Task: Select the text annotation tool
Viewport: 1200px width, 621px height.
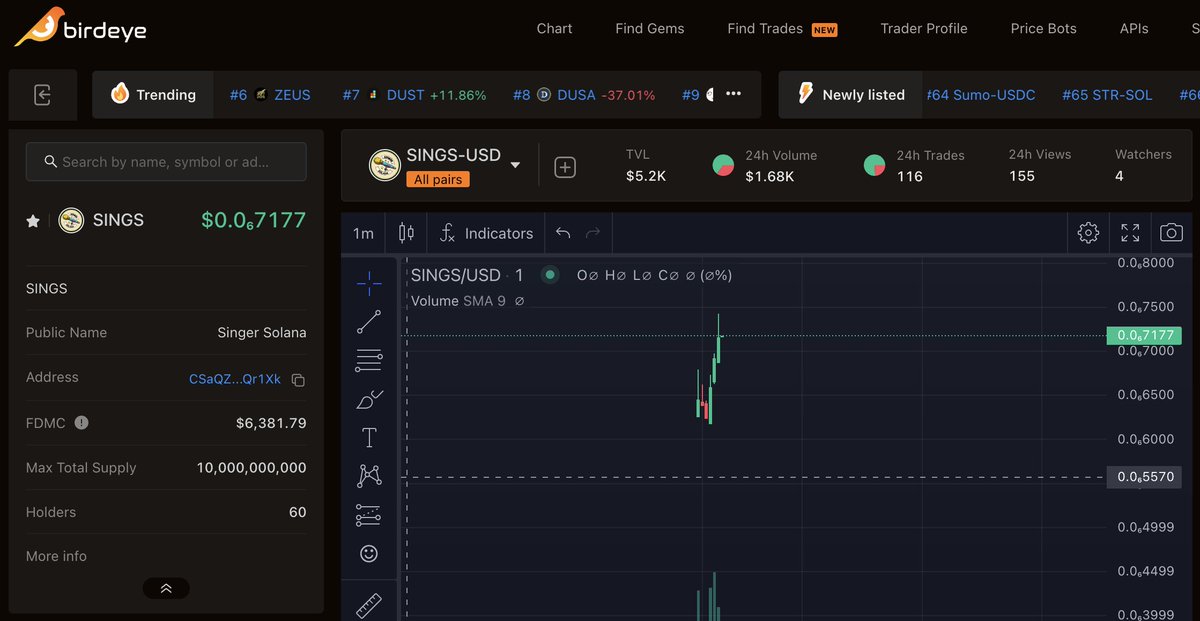Action: (x=369, y=437)
